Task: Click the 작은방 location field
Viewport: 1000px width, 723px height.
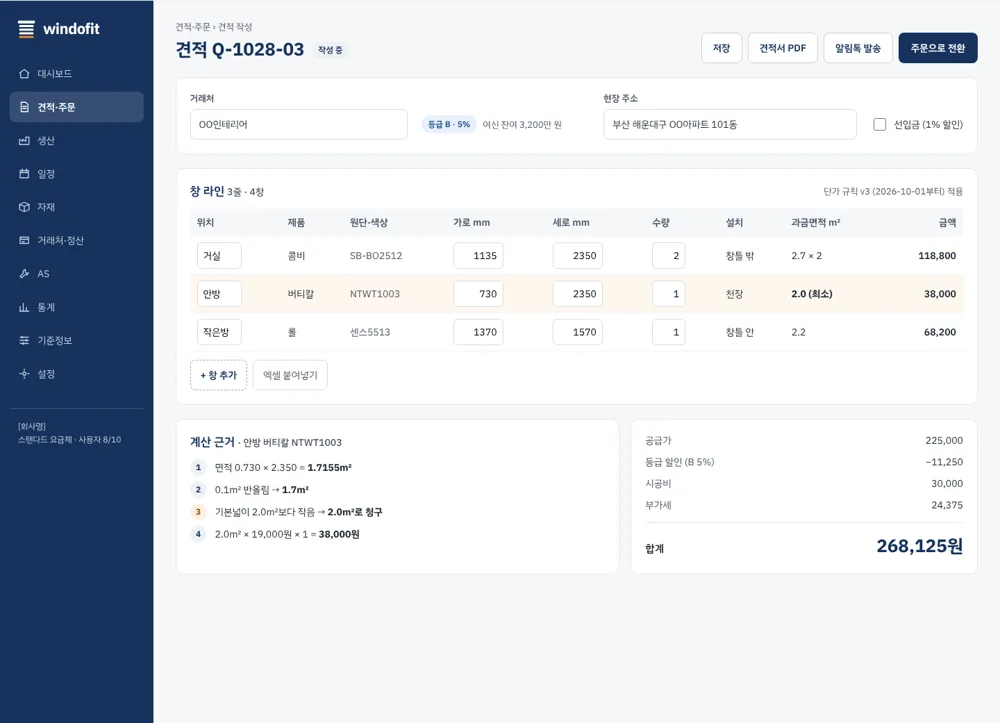Action: (219, 332)
